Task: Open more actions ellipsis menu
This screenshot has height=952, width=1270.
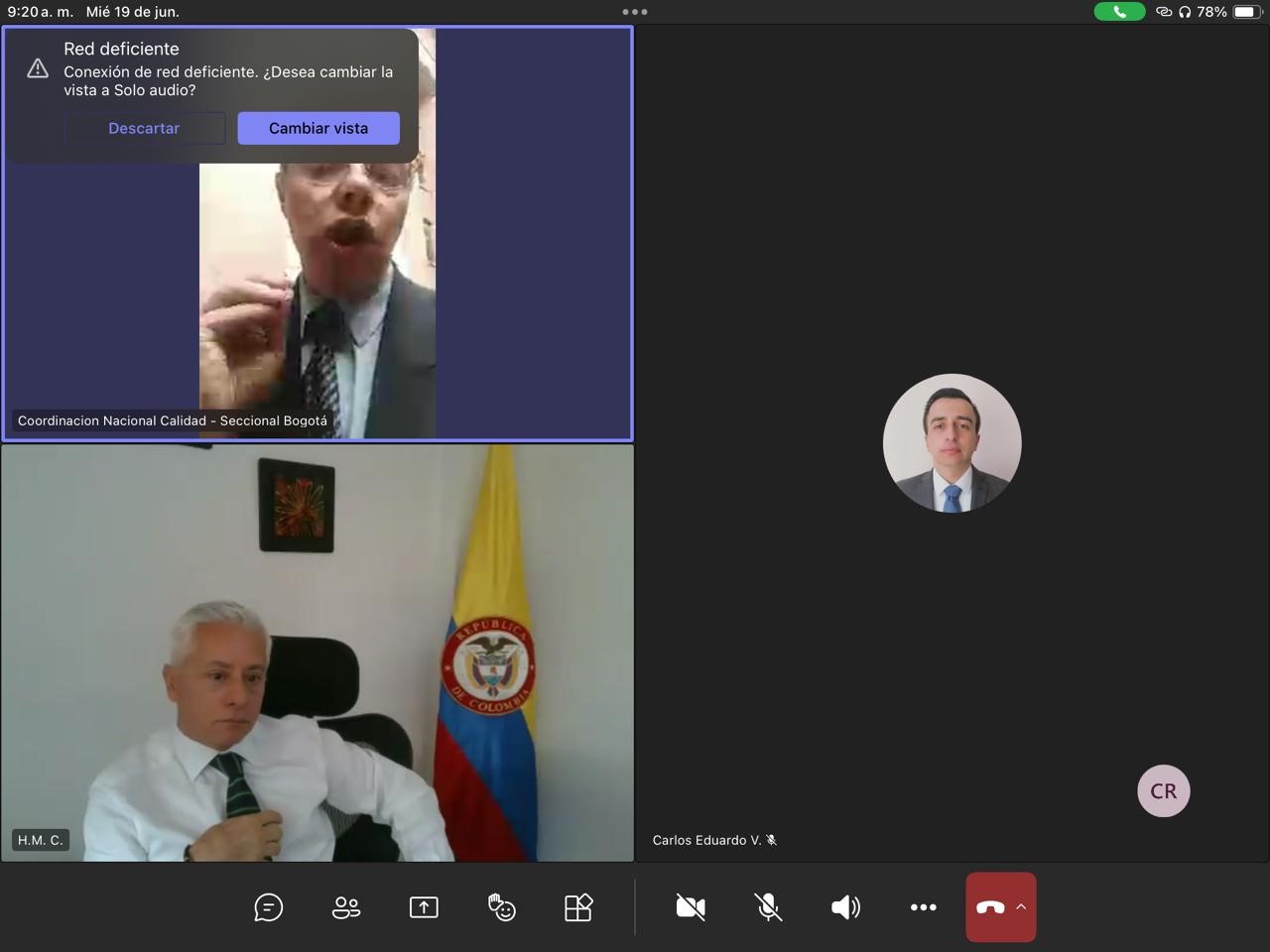Action: 924,907
